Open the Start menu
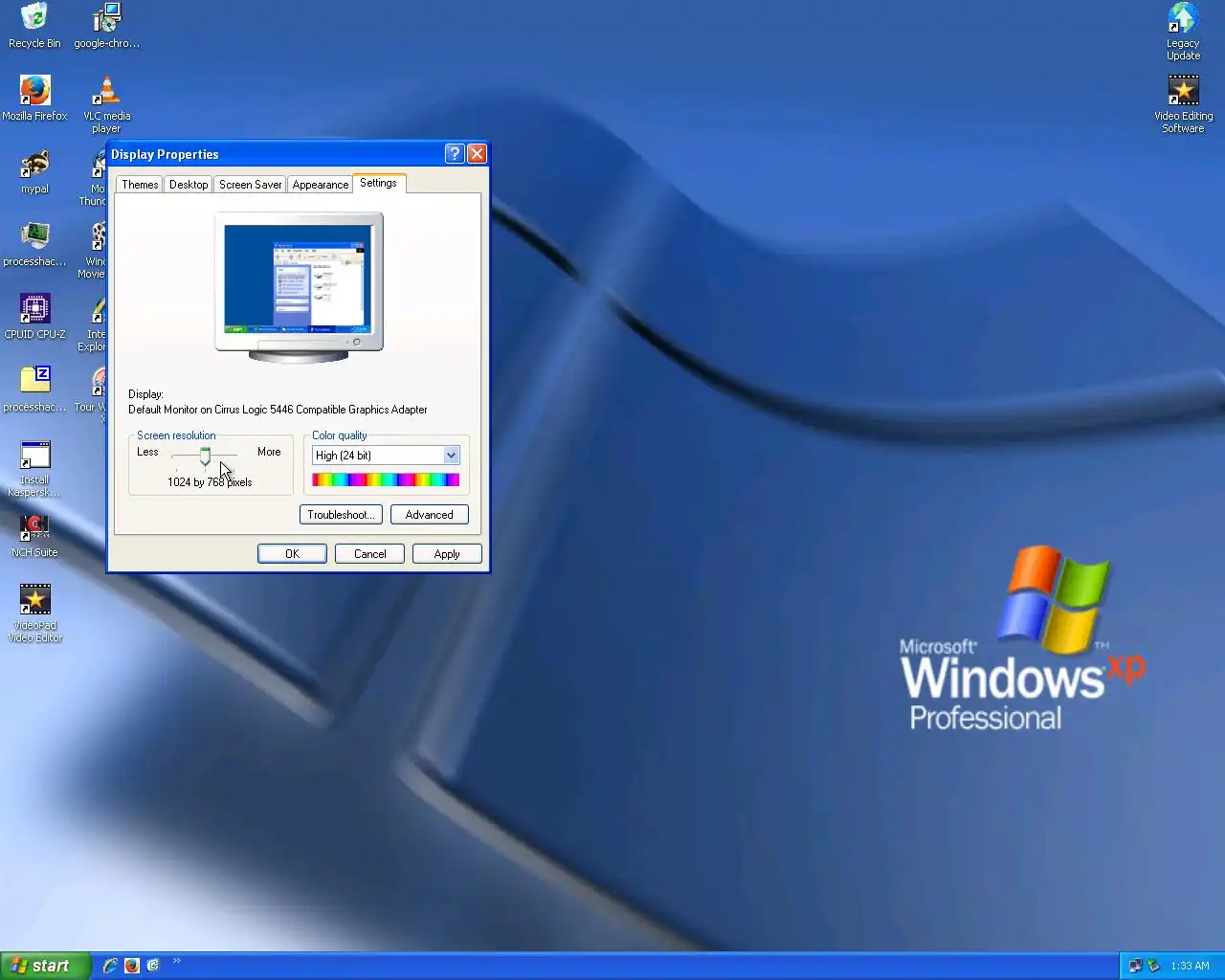 [x=45, y=966]
